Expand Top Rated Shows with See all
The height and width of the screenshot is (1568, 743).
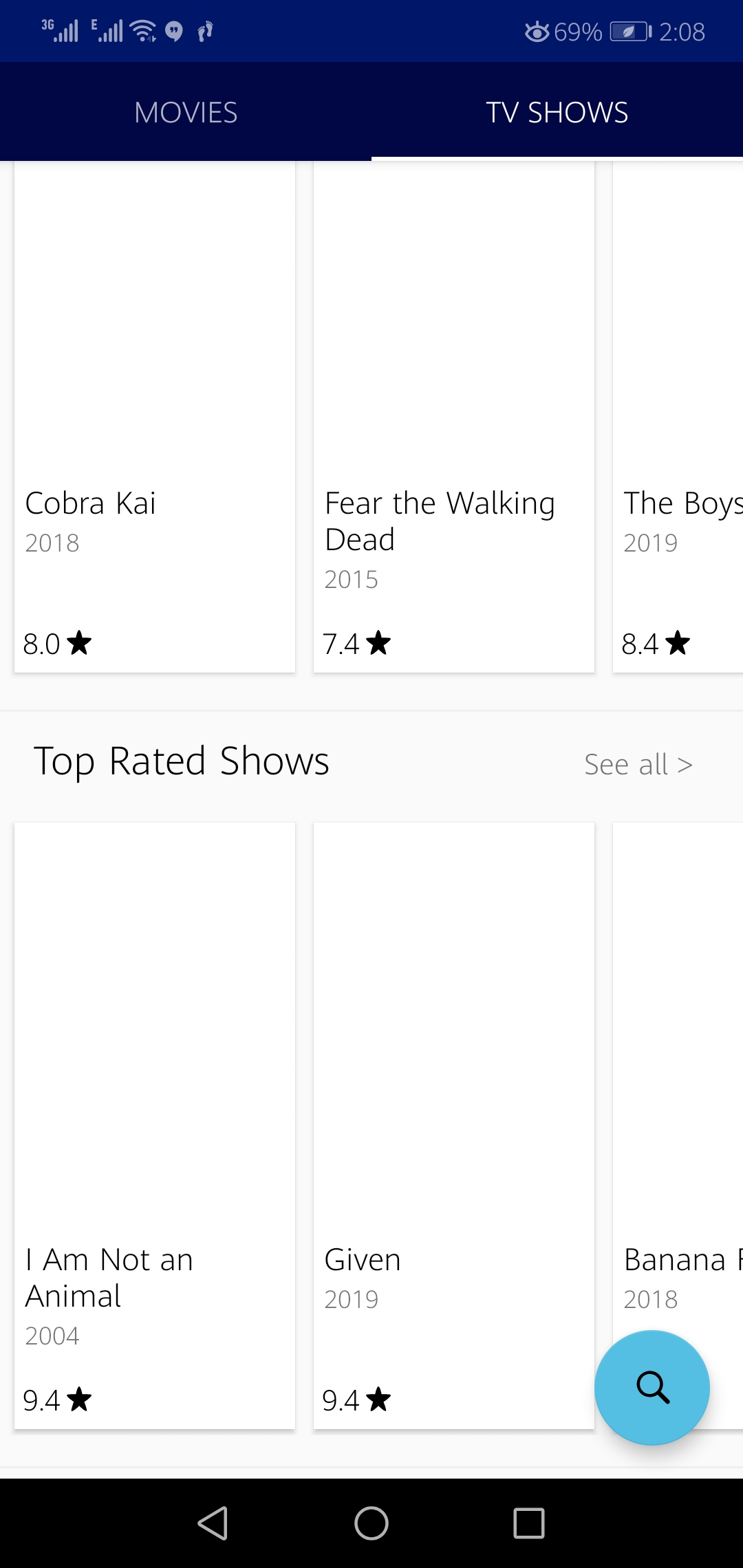[x=638, y=765]
